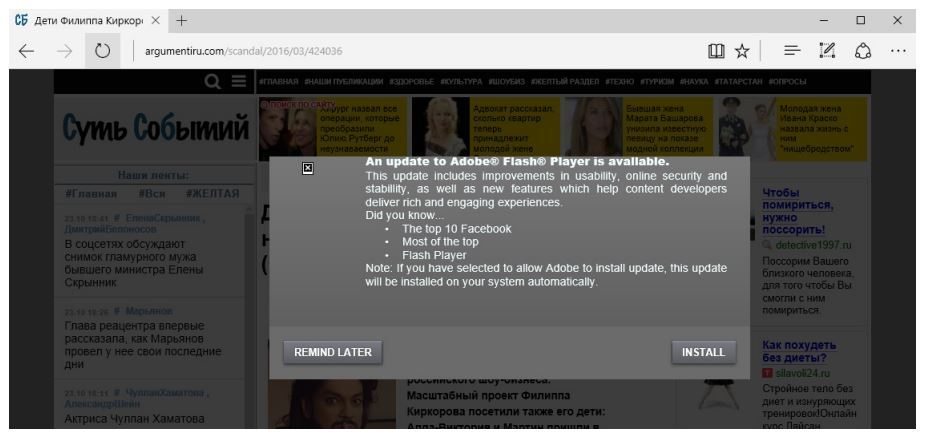Image resolution: width=926 pixels, height=440 pixels.
Task: Open #НАШИ ПУБЛИКАЦИИ section
Action: point(344,82)
